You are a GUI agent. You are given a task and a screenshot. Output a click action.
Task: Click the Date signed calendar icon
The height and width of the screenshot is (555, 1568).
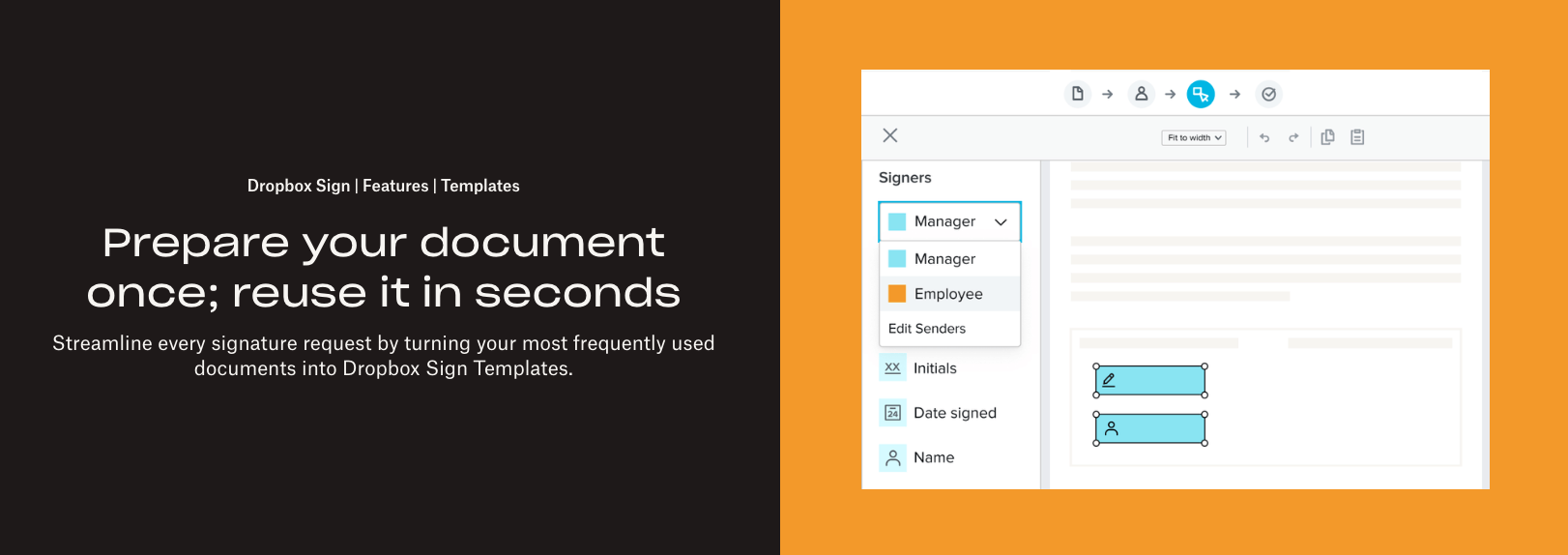tap(892, 413)
